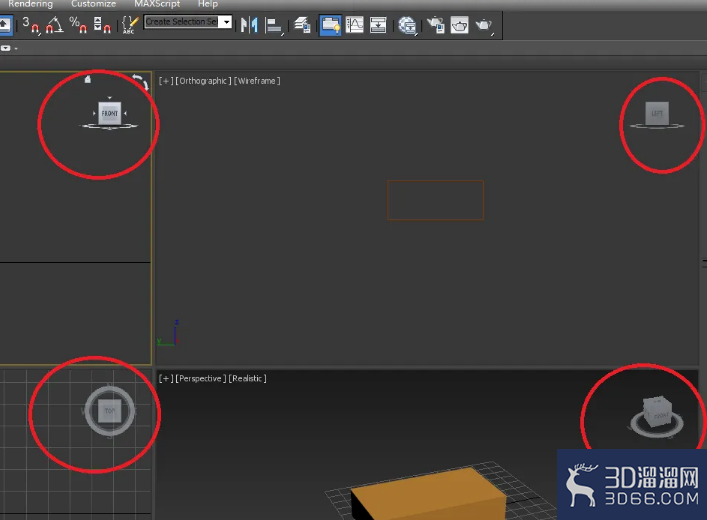Click the Orthographic viewport label
Screen dimensions: 707x520
click(203, 81)
